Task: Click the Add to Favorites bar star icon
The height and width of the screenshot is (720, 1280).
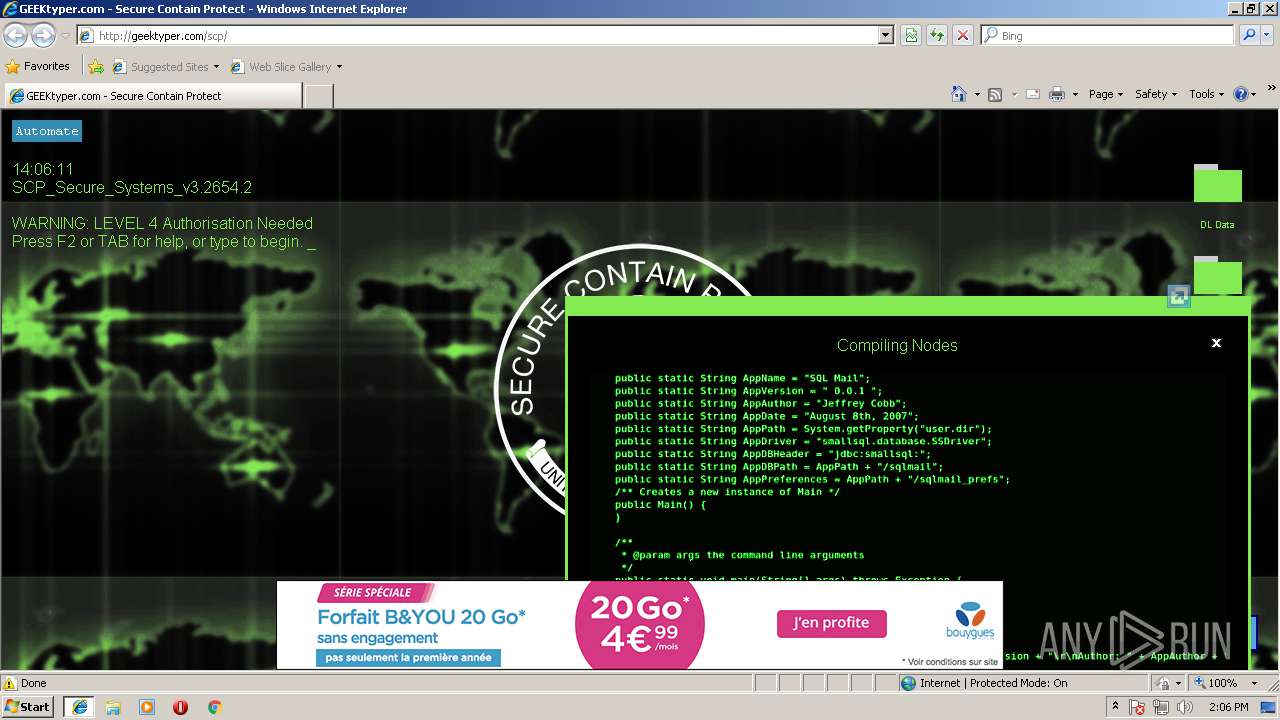Action: [x=96, y=67]
